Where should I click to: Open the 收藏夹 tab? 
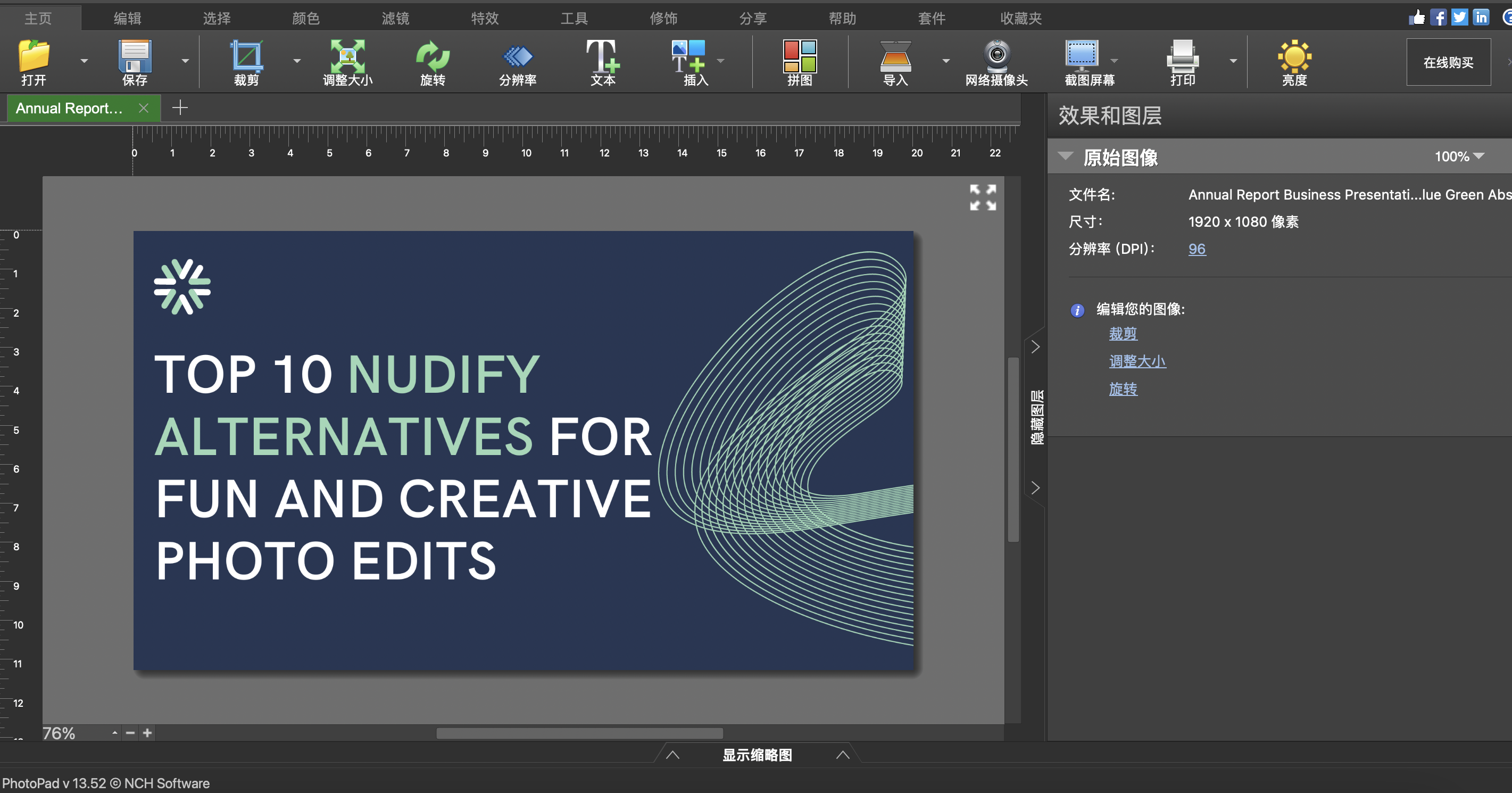click(x=1021, y=18)
